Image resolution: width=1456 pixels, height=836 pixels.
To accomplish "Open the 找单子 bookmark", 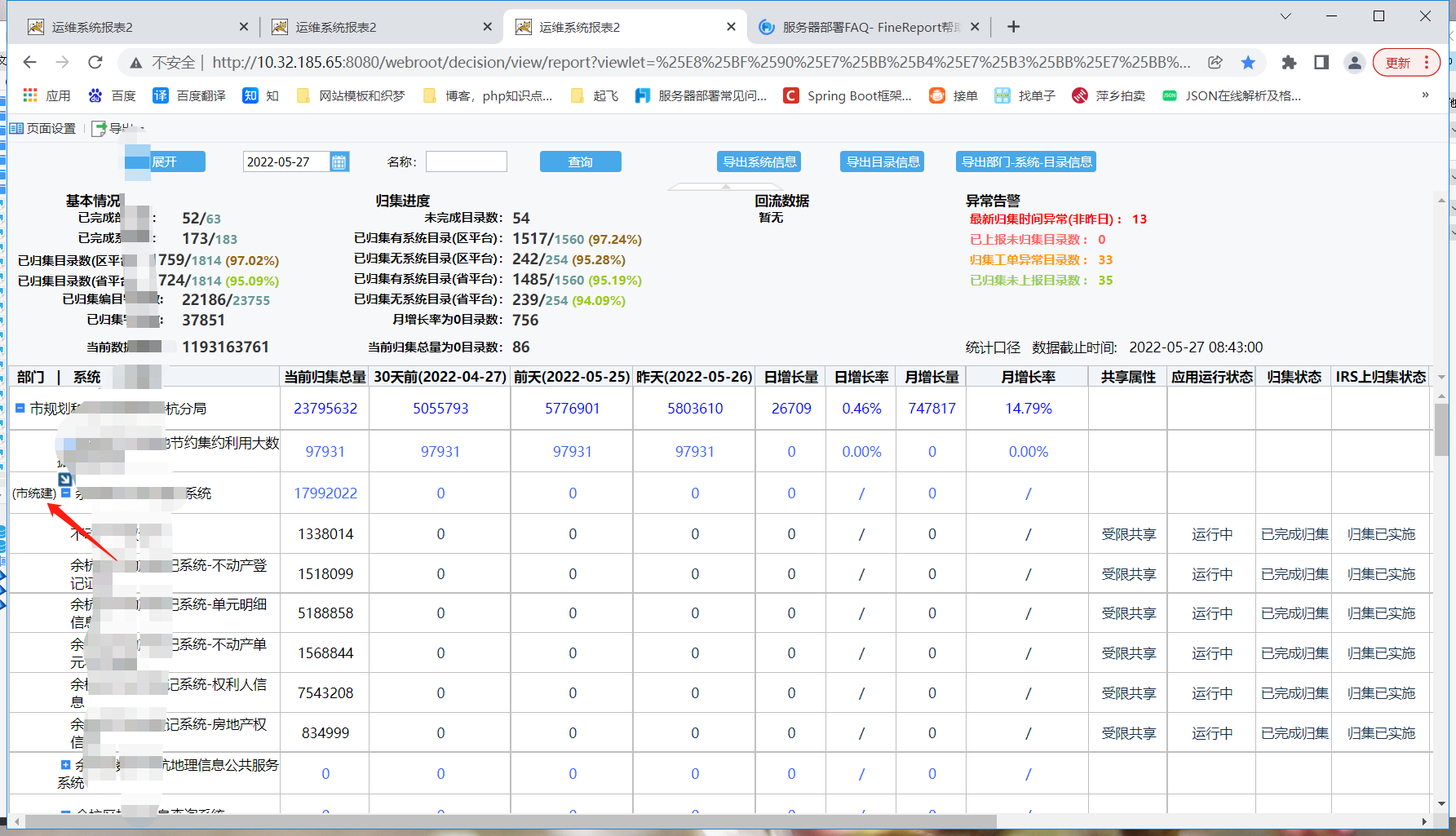I will [1025, 95].
